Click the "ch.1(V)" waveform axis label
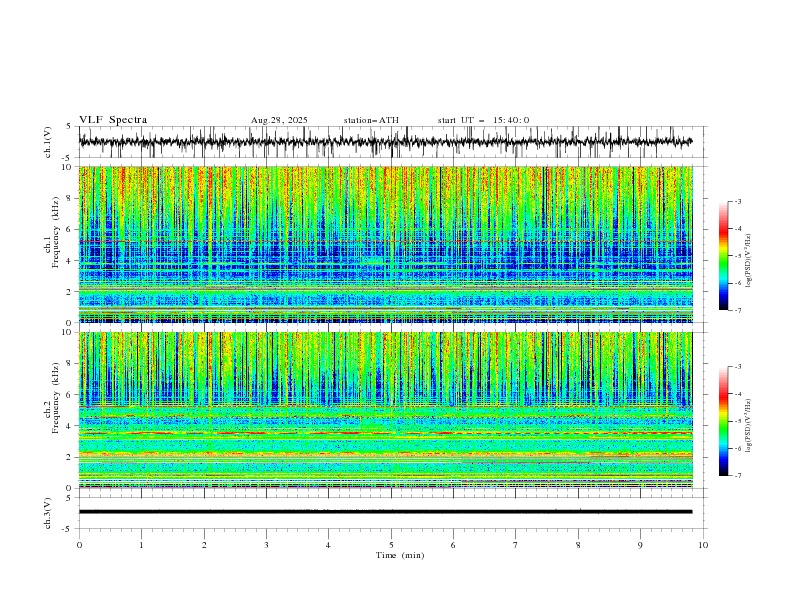Image resolution: width=792 pixels, height=612 pixels. (48, 142)
